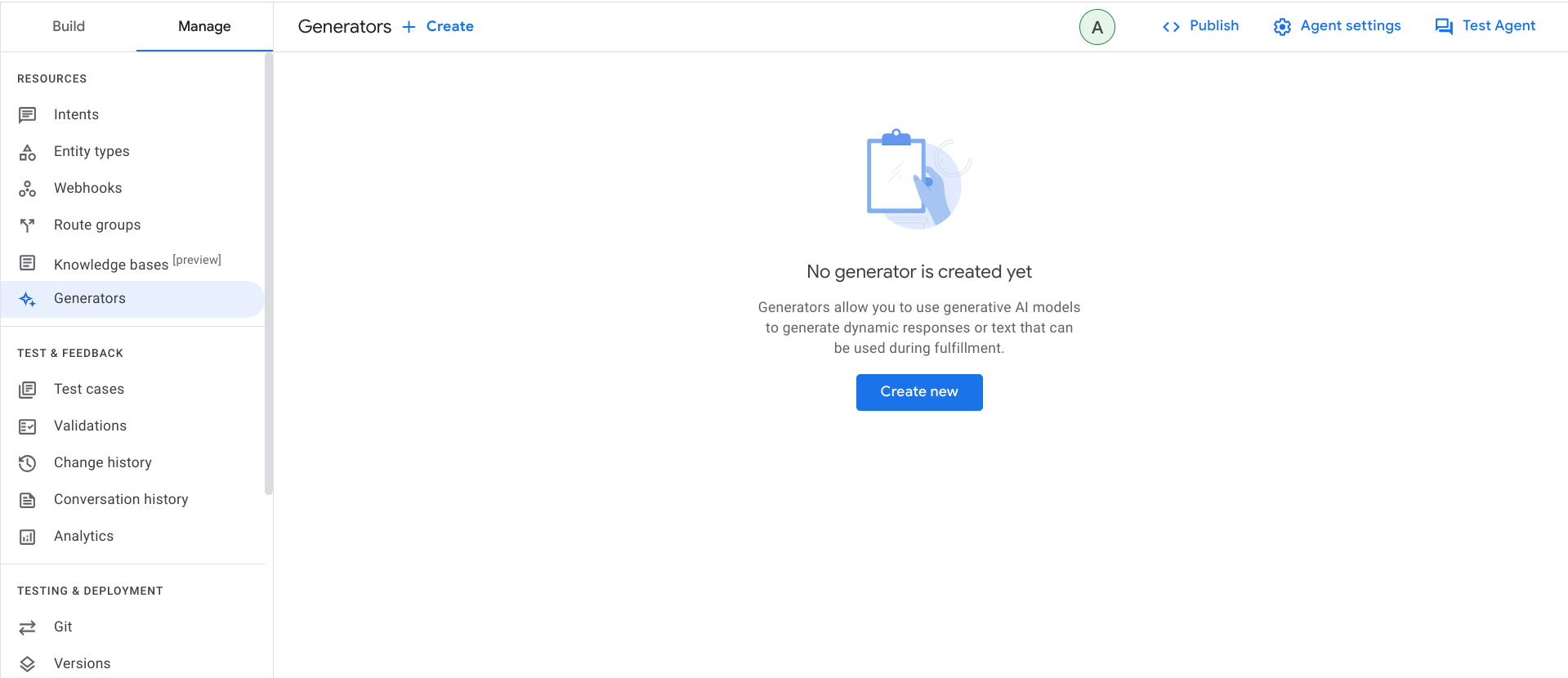Viewport: 1568px width, 678px height.
Task: Click the Analytics chart icon
Action: pyautogui.click(x=27, y=537)
